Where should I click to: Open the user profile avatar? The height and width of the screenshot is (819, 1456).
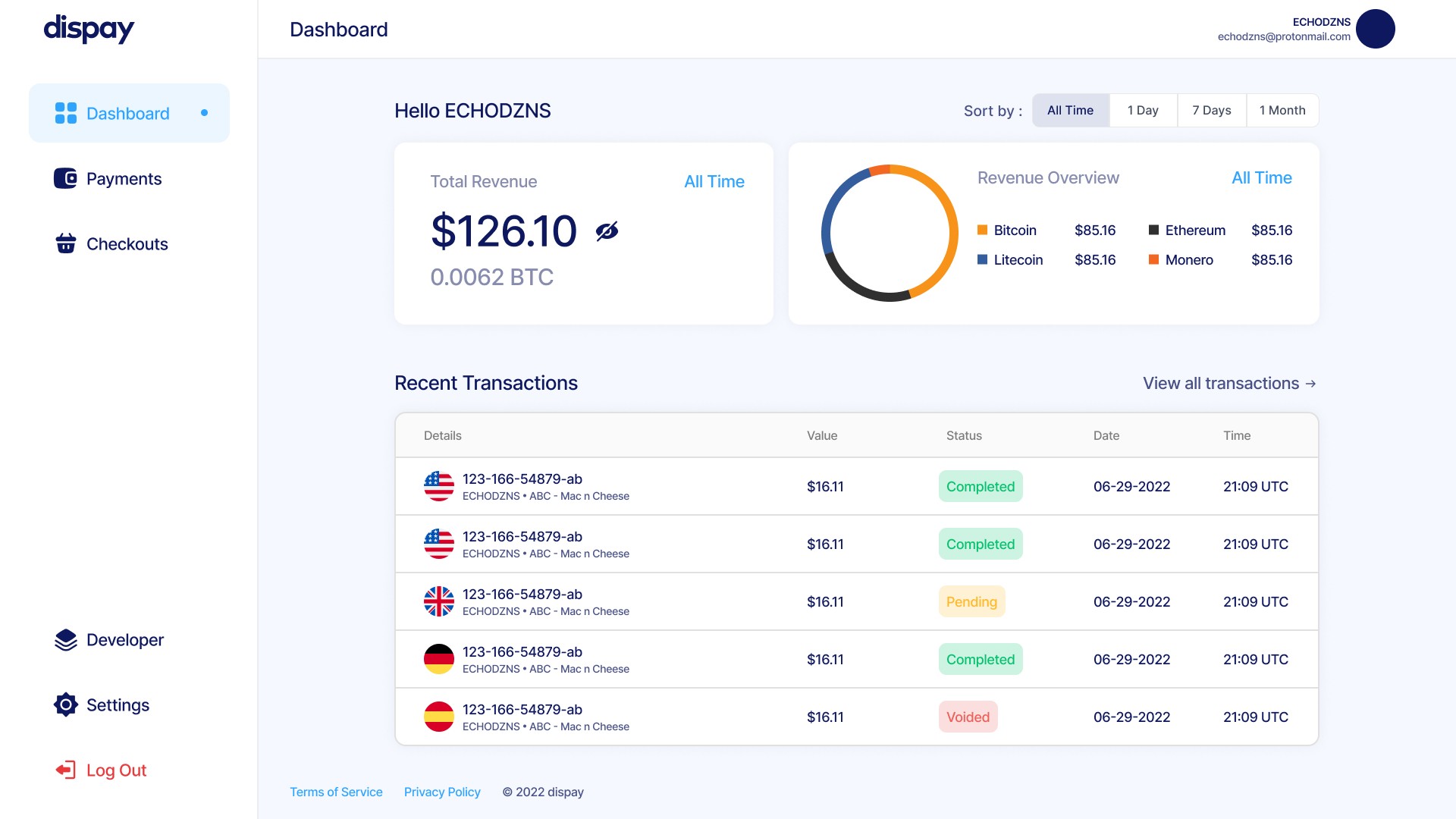1375,29
